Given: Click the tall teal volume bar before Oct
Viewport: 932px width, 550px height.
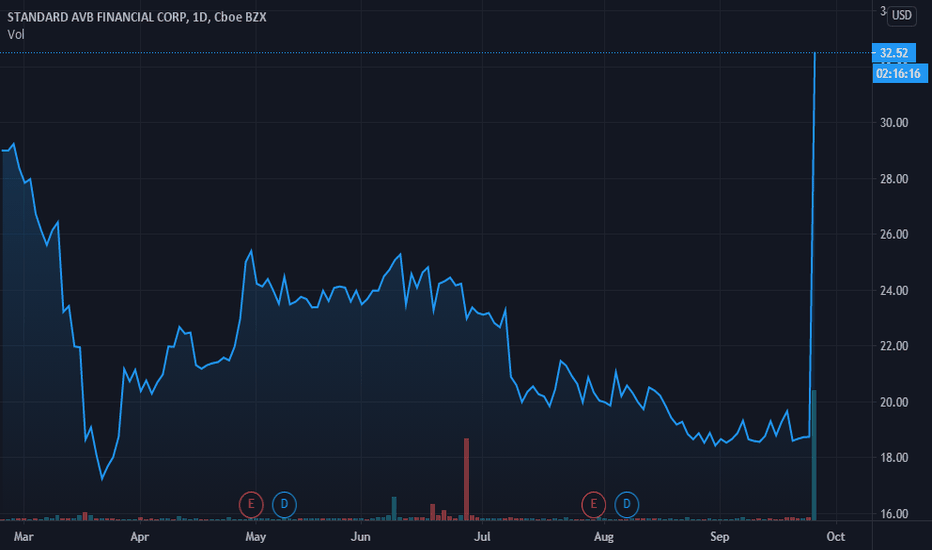Looking at the screenshot, I should point(814,455).
